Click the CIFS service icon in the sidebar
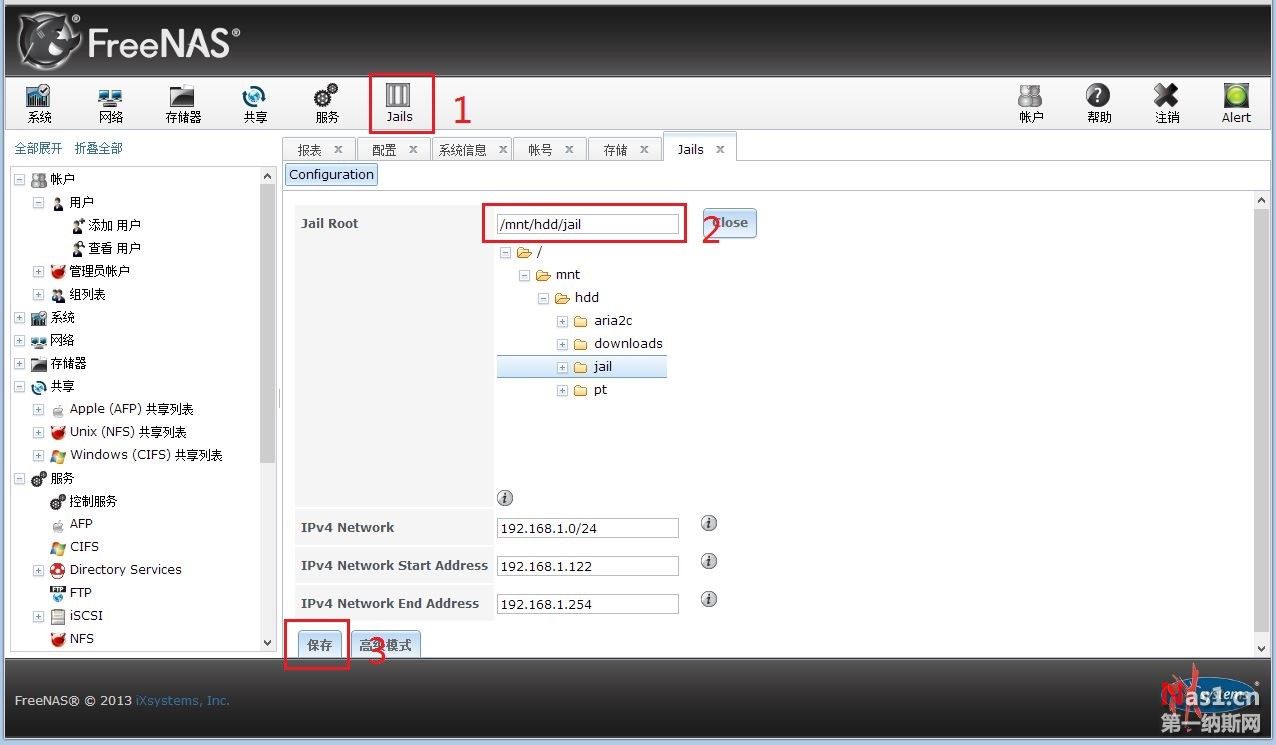 (x=58, y=547)
